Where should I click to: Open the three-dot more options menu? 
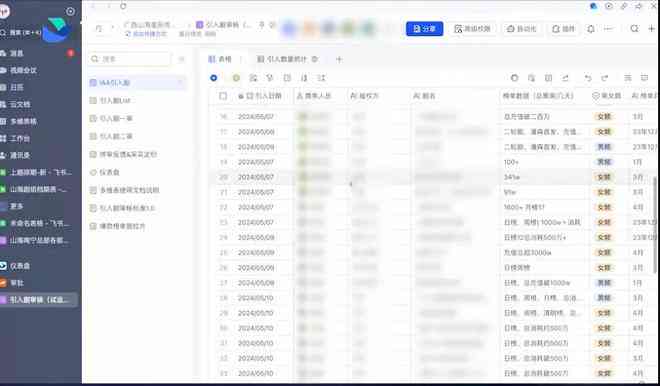(x=608, y=29)
